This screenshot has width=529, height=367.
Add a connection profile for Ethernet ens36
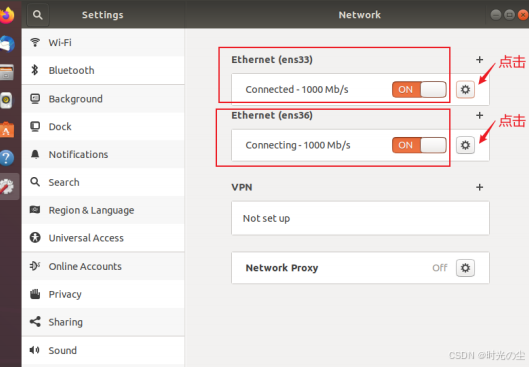(479, 115)
